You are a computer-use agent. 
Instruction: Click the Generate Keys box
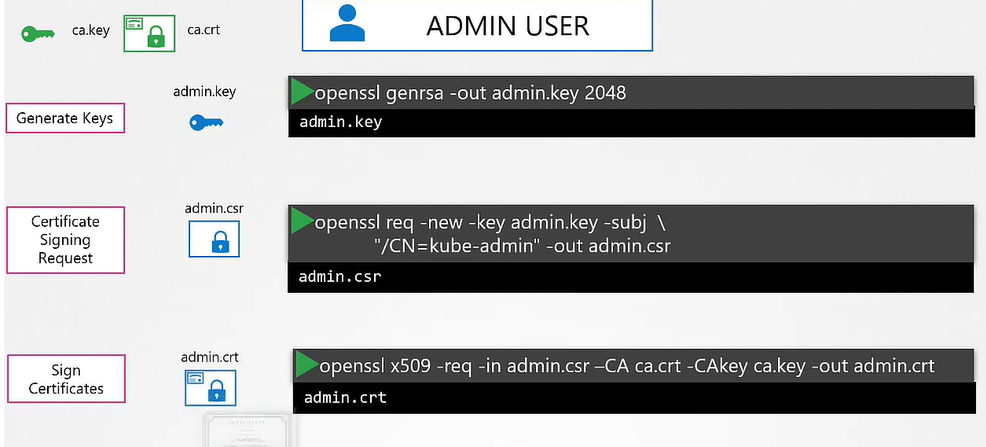[64, 118]
